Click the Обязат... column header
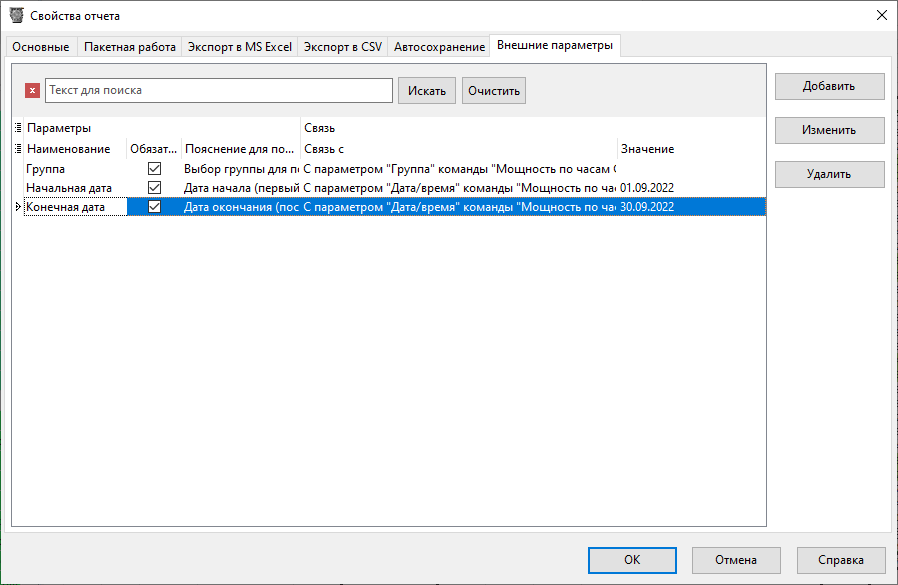The height and width of the screenshot is (585, 898). coord(153,149)
